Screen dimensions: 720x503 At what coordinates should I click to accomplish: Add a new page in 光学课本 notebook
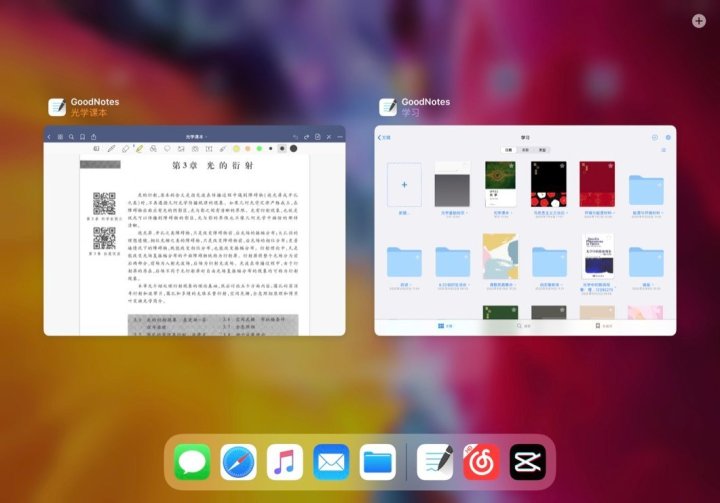(317, 137)
